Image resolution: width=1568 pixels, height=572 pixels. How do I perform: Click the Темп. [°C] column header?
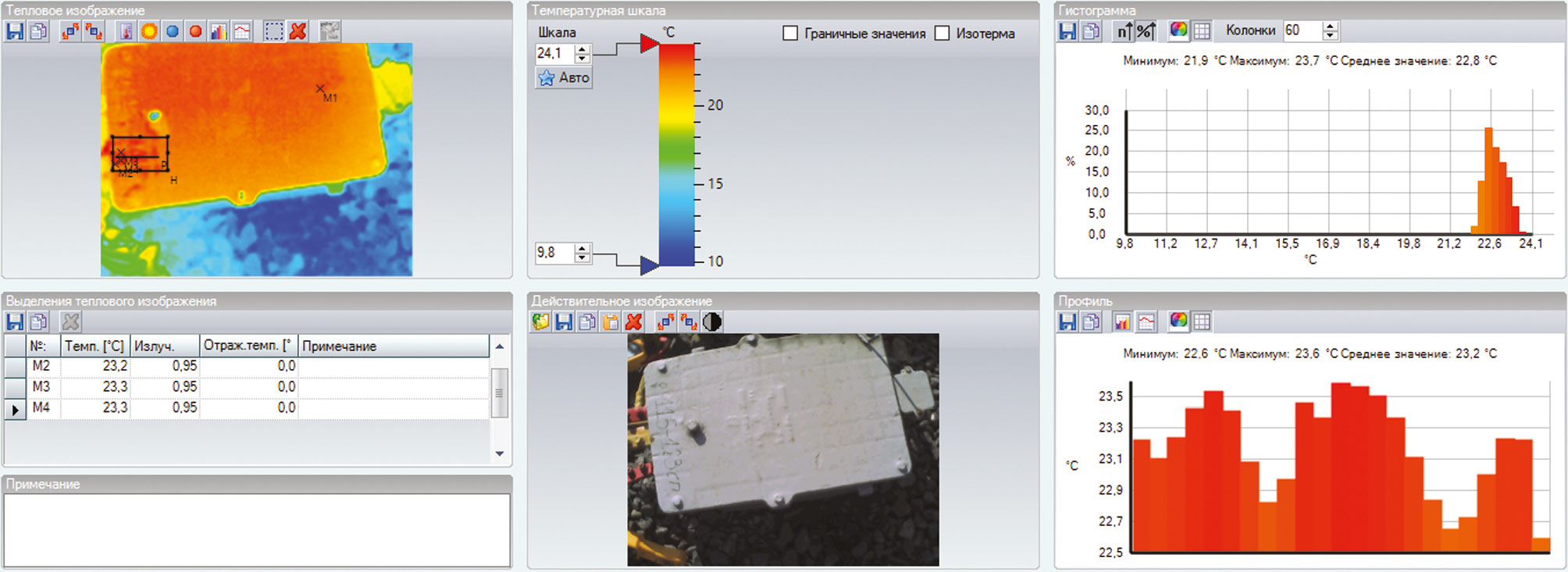[94, 346]
